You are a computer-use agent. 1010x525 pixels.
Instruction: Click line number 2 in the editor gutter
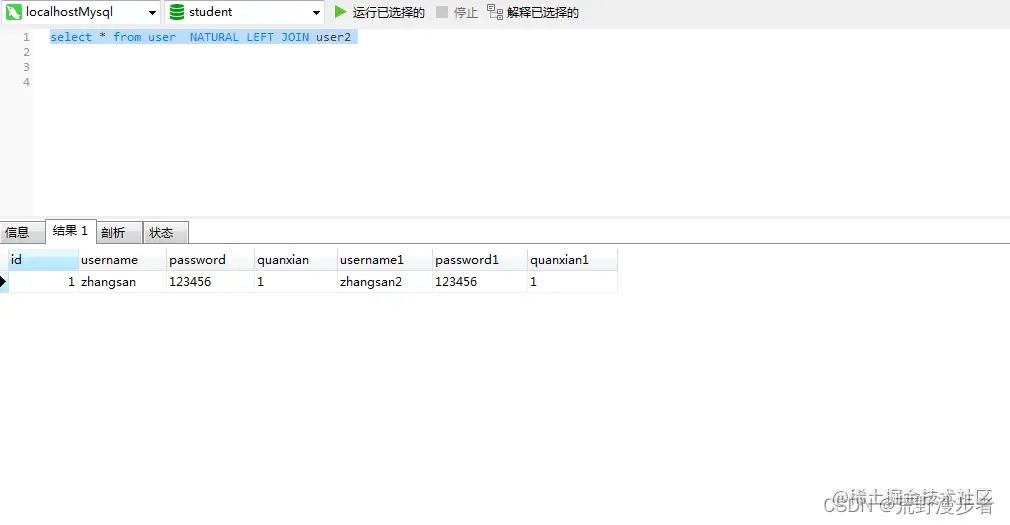tap(26, 52)
